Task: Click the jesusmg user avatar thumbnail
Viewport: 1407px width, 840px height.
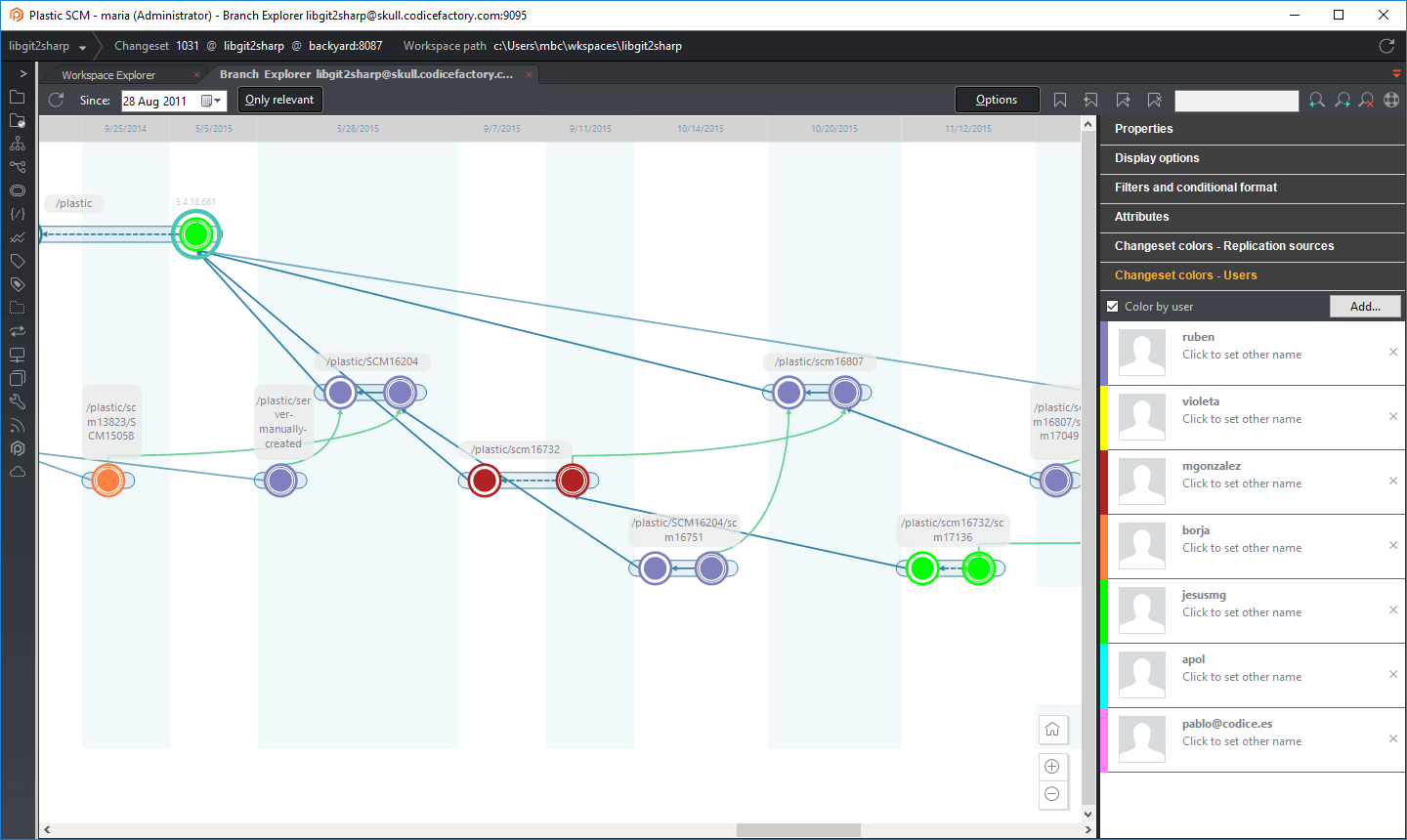Action: click(1142, 610)
